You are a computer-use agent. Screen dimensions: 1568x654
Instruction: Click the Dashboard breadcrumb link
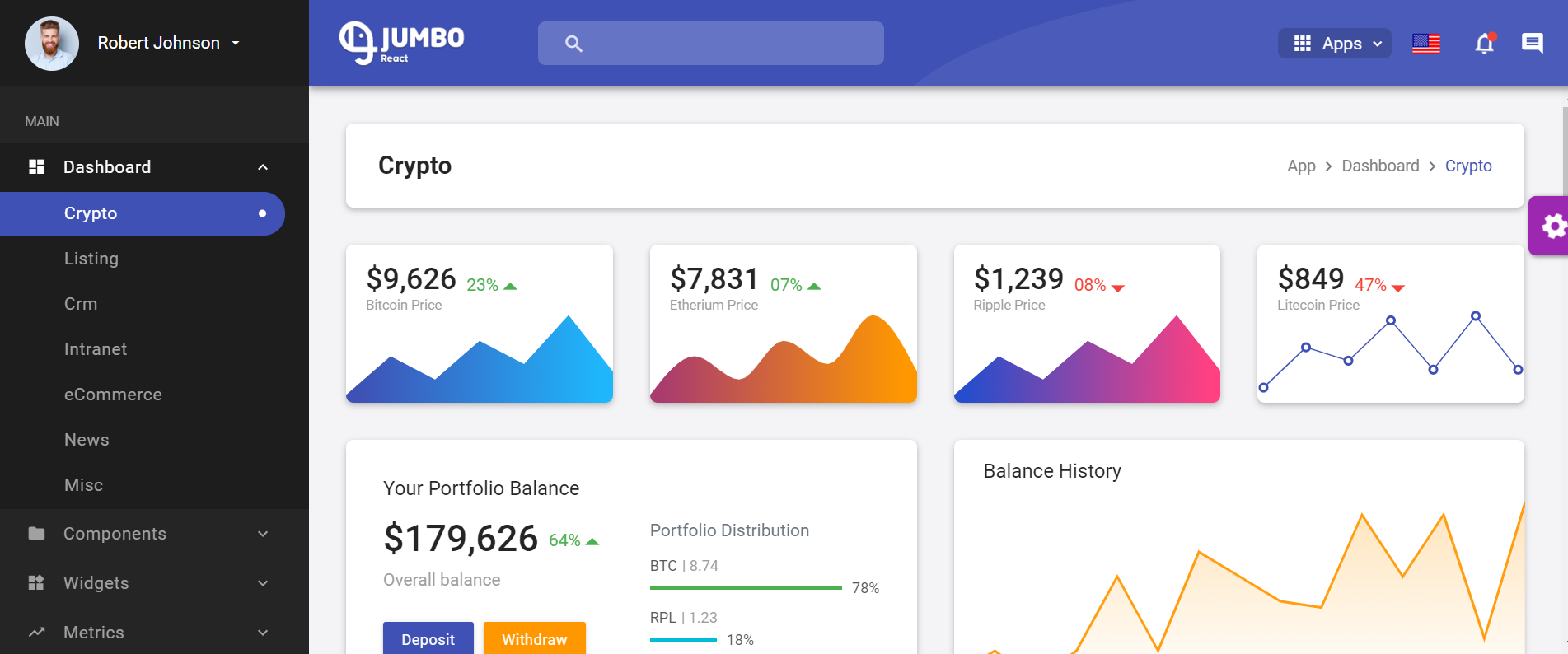pos(1380,166)
